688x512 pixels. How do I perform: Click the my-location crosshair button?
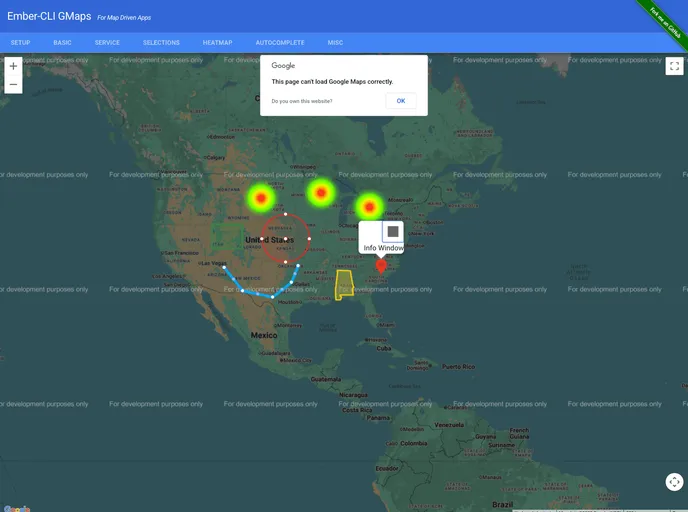coord(674,482)
